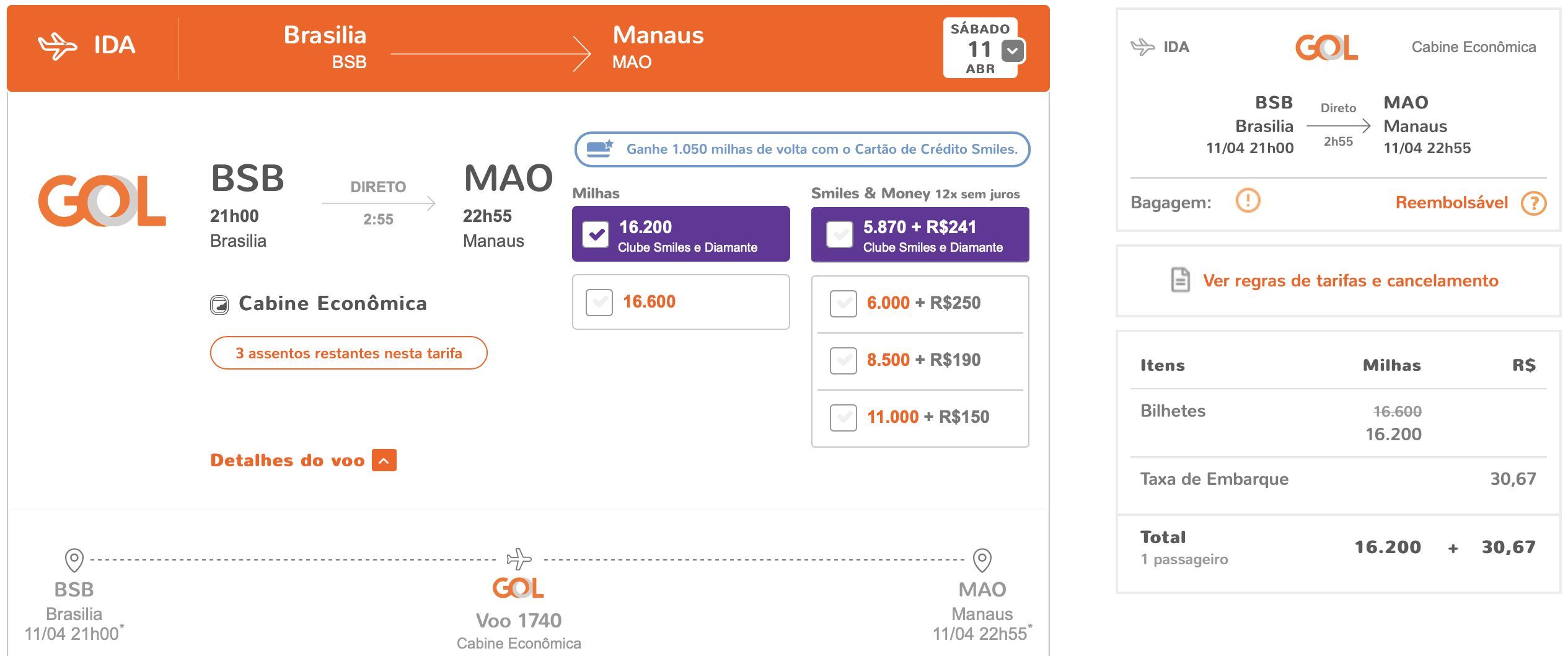The image size is (1568, 656).
Task: Click the 3 assentos restantes badge
Action: point(348,353)
